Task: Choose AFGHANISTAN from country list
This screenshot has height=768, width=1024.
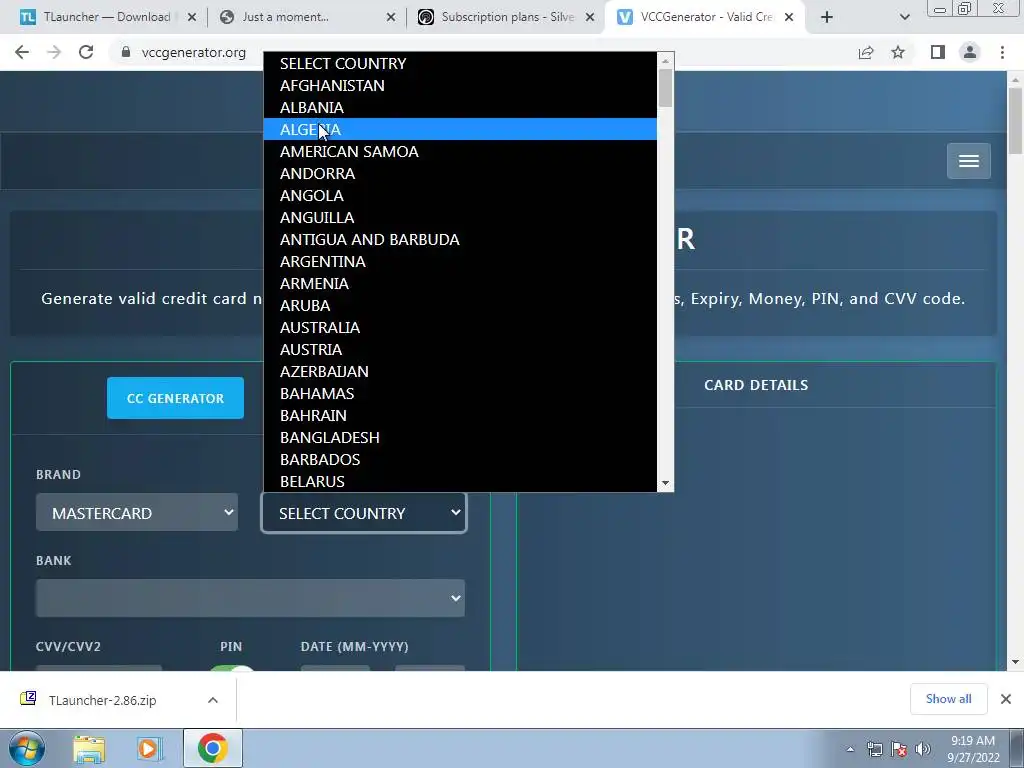Action: [x=460, y=86]
